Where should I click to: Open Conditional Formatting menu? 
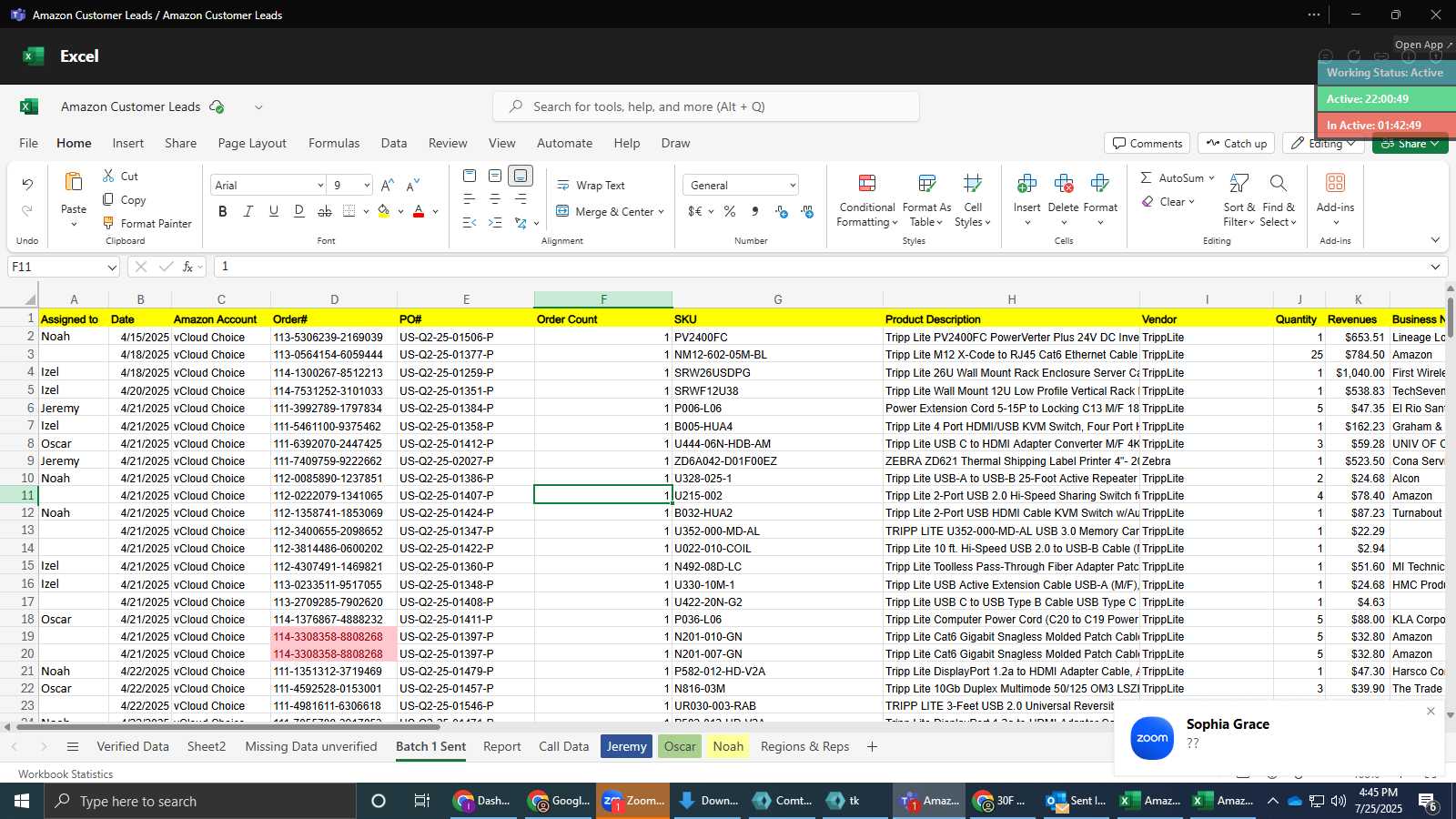[x=867, y=201]
